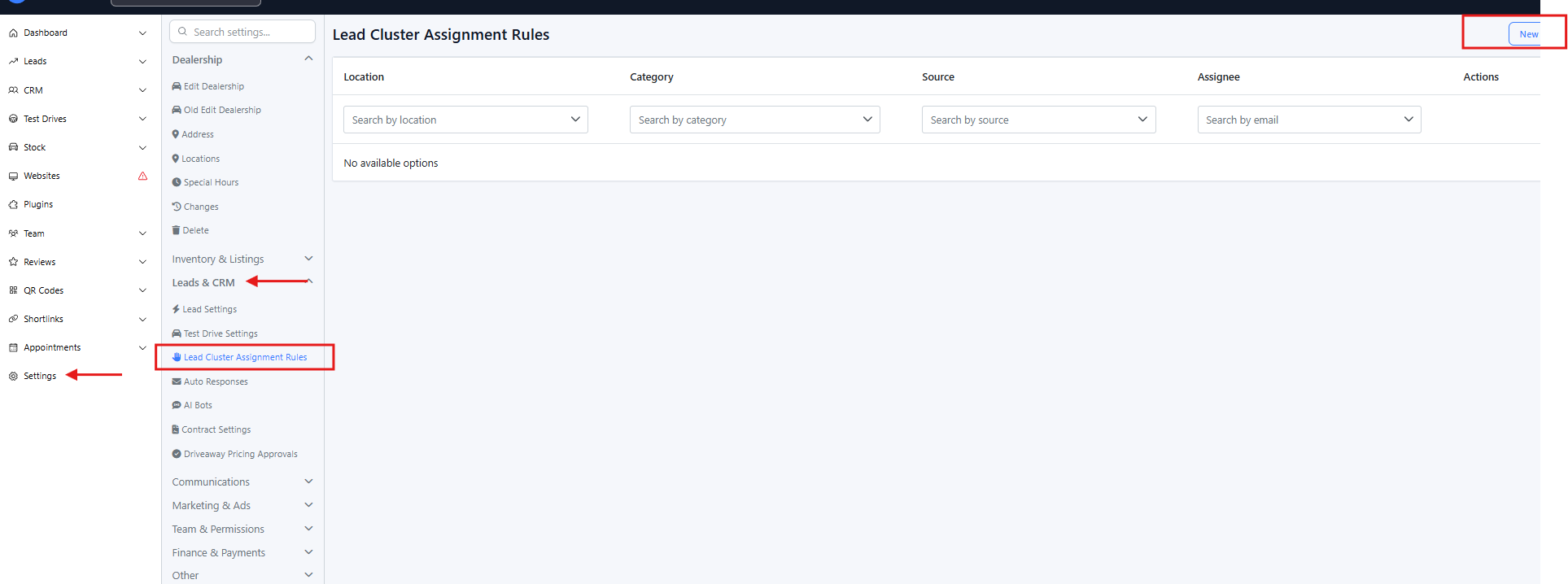Open the Search by email assignee dropdown
The width and height of the screenshot is (1568, 584).
(x=1308, y=120)
